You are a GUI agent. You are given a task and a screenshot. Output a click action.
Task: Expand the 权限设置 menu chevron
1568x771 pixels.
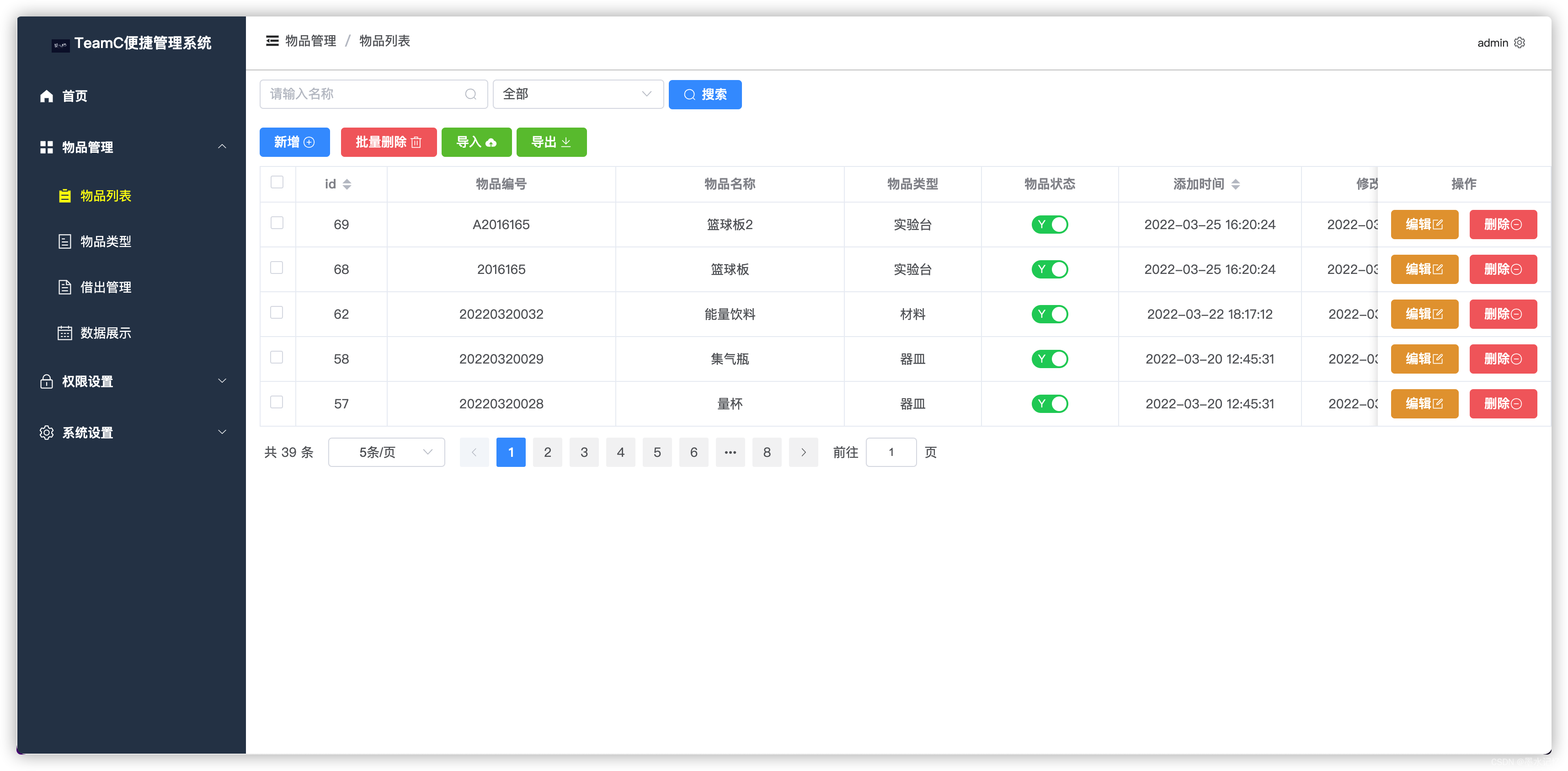pyautogui.click(x=222, y=380)
